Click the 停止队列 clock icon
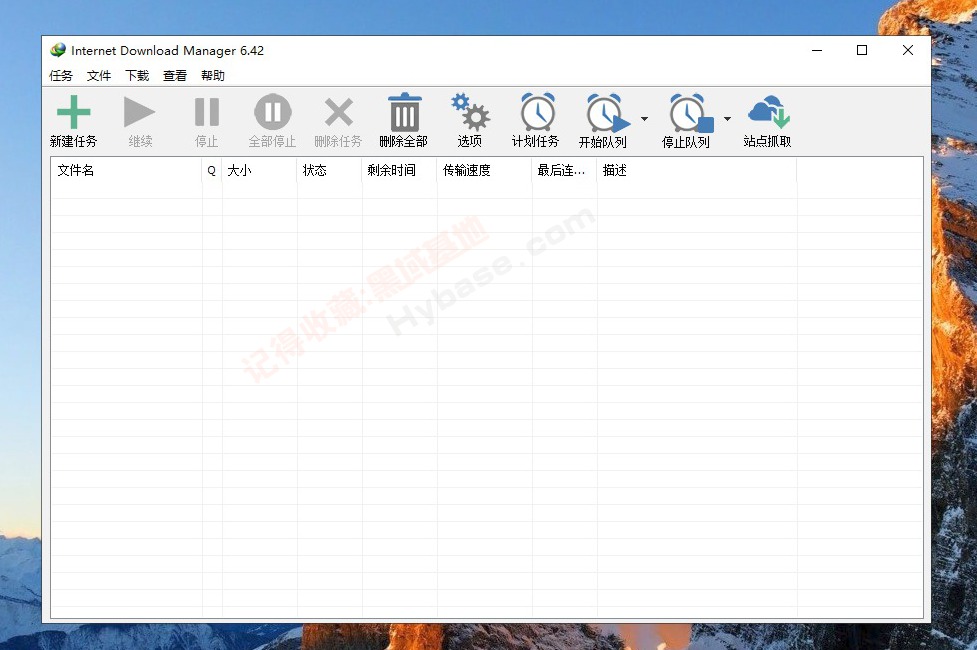This screenshot has height=650, width=977. (x=690, y=113)
